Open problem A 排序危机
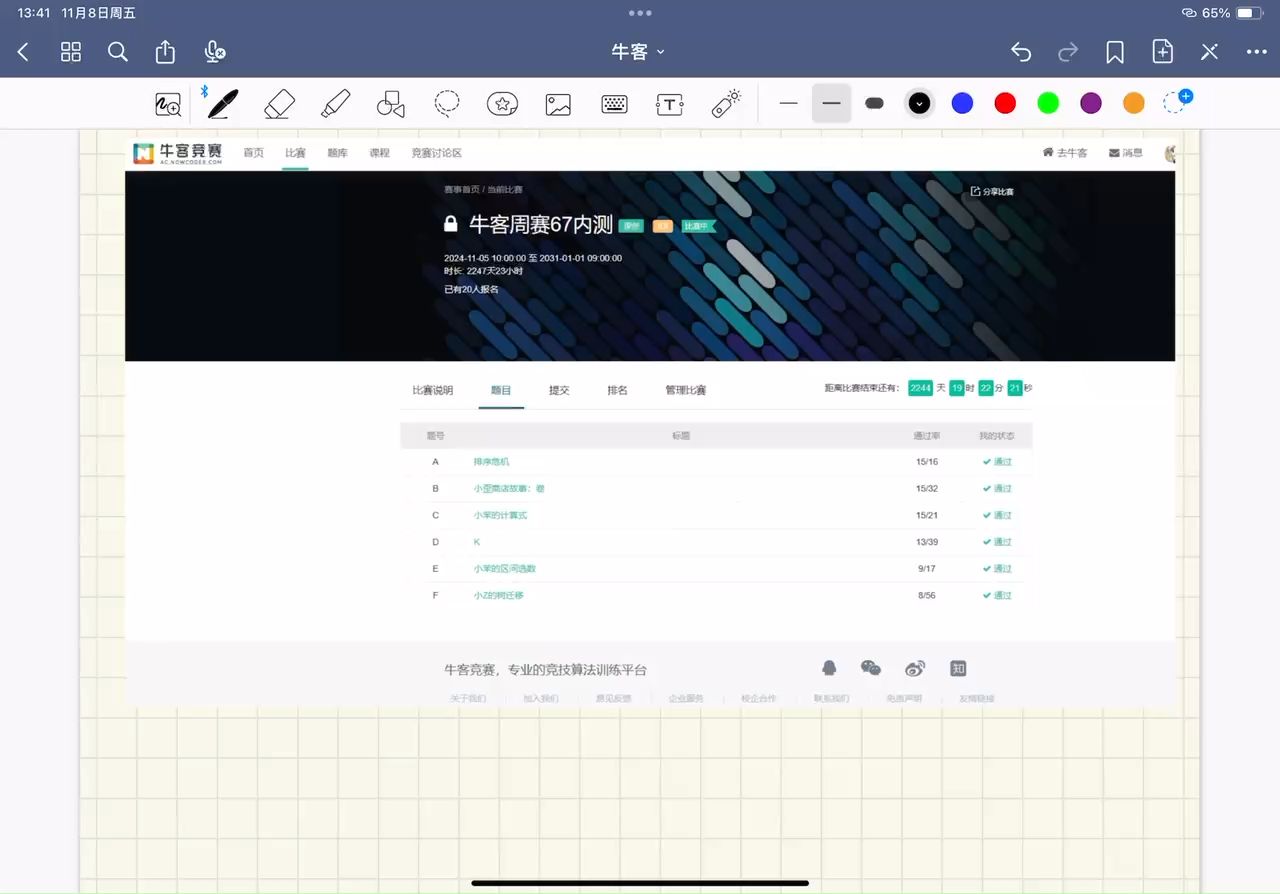The height and width of the screenshot is (894, 1280). [x=491, y=462]
